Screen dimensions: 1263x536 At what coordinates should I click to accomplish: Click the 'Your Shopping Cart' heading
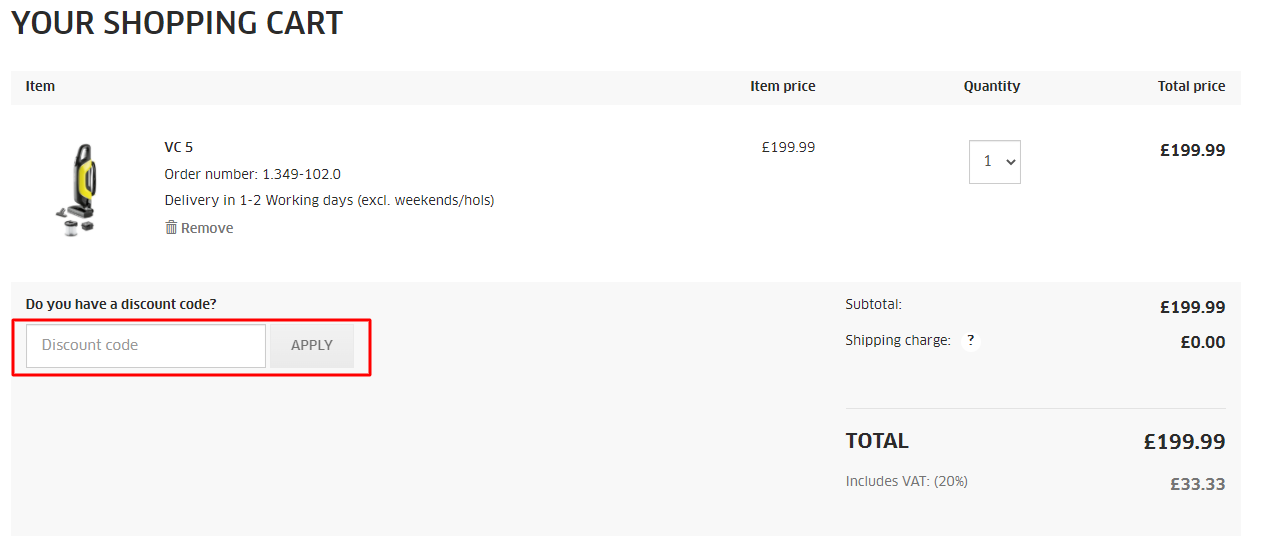[177, 23]
